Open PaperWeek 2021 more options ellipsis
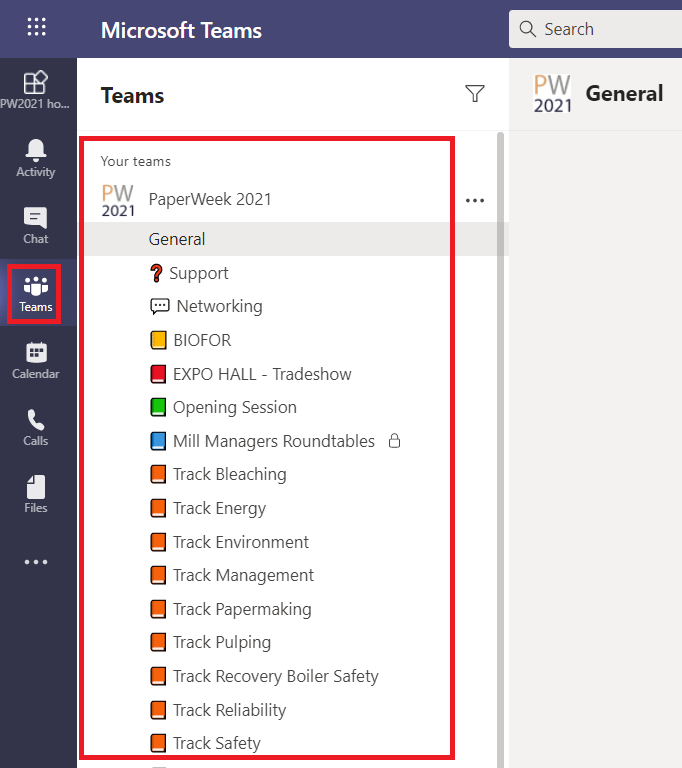682x768 pixels. pyautogui.click(x=475, y=200)
